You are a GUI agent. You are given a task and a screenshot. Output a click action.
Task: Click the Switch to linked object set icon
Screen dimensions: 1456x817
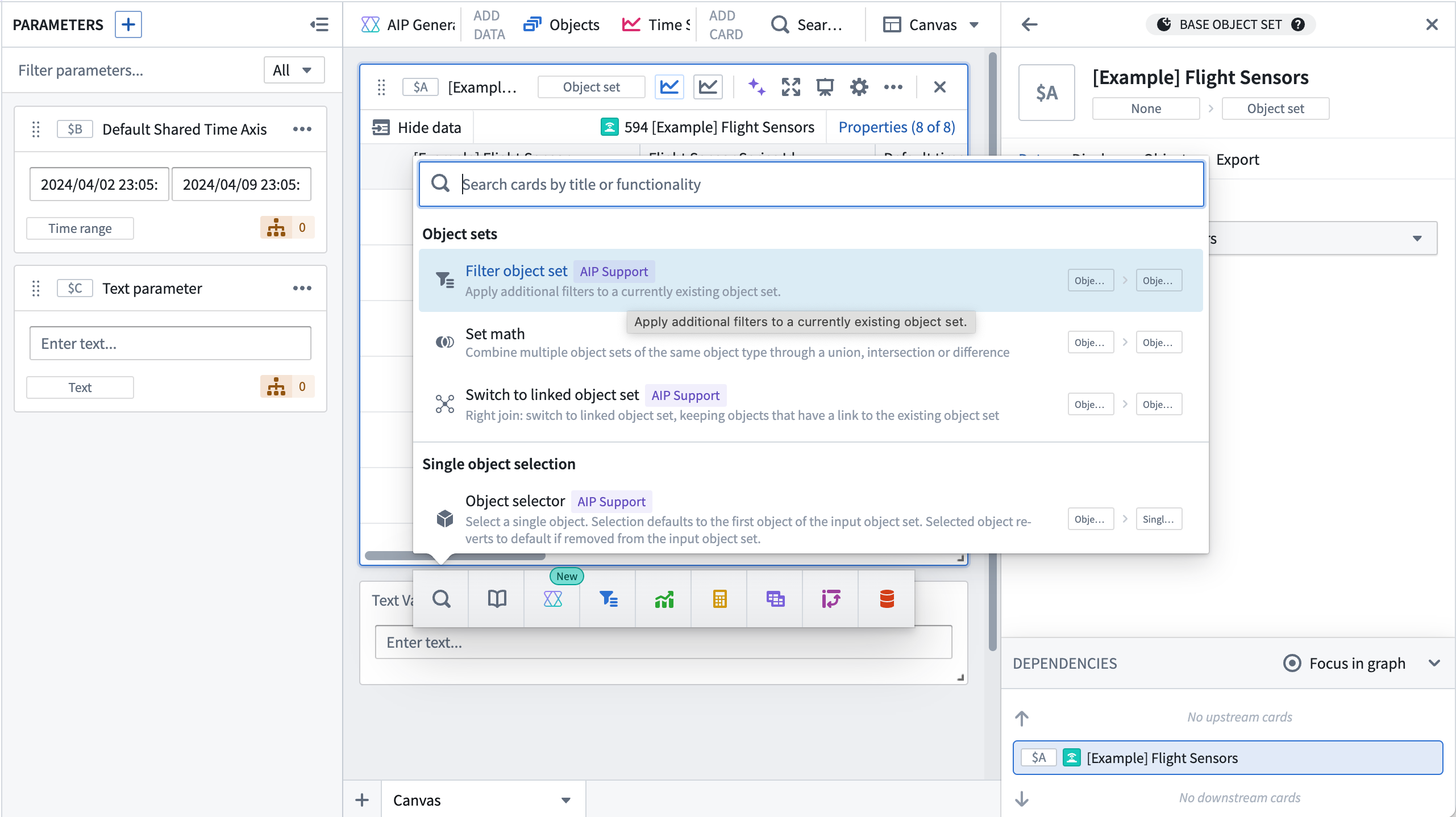click(444, 404)
